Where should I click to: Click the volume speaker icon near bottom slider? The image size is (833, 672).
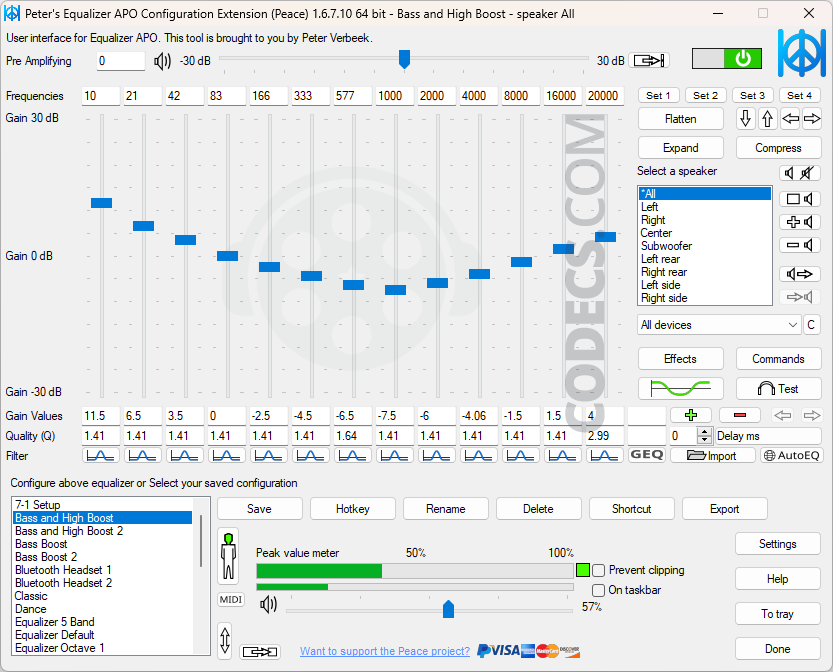(268, 605)
